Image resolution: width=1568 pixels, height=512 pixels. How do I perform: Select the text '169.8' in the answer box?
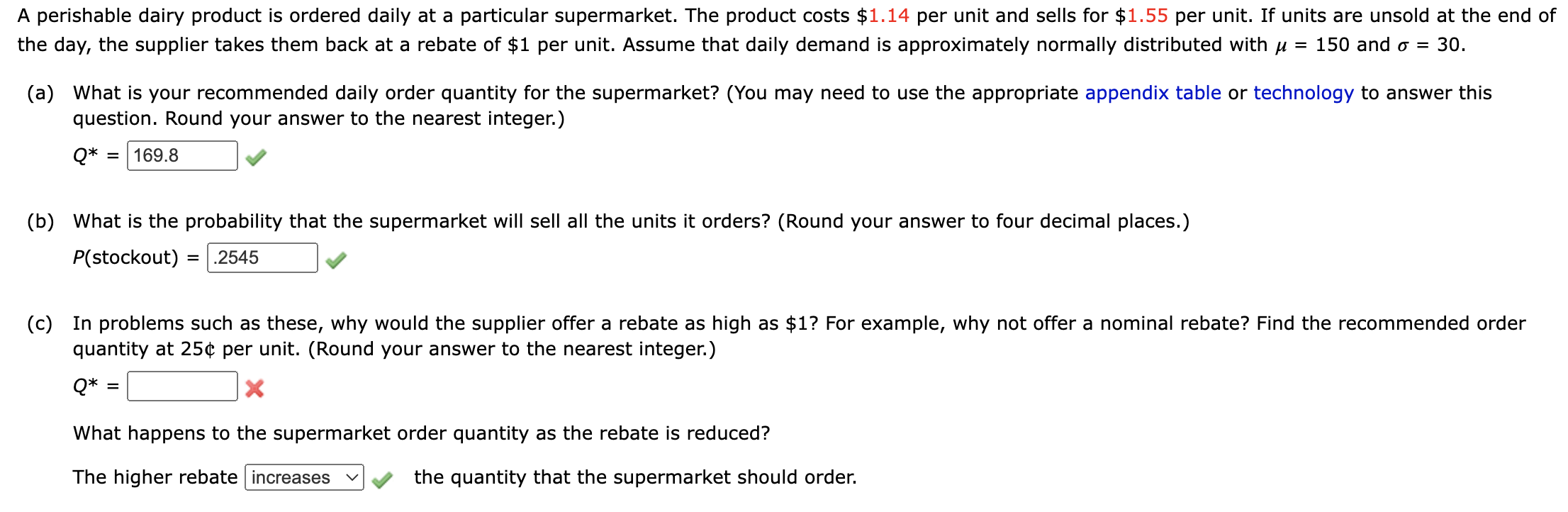(156, 154)
